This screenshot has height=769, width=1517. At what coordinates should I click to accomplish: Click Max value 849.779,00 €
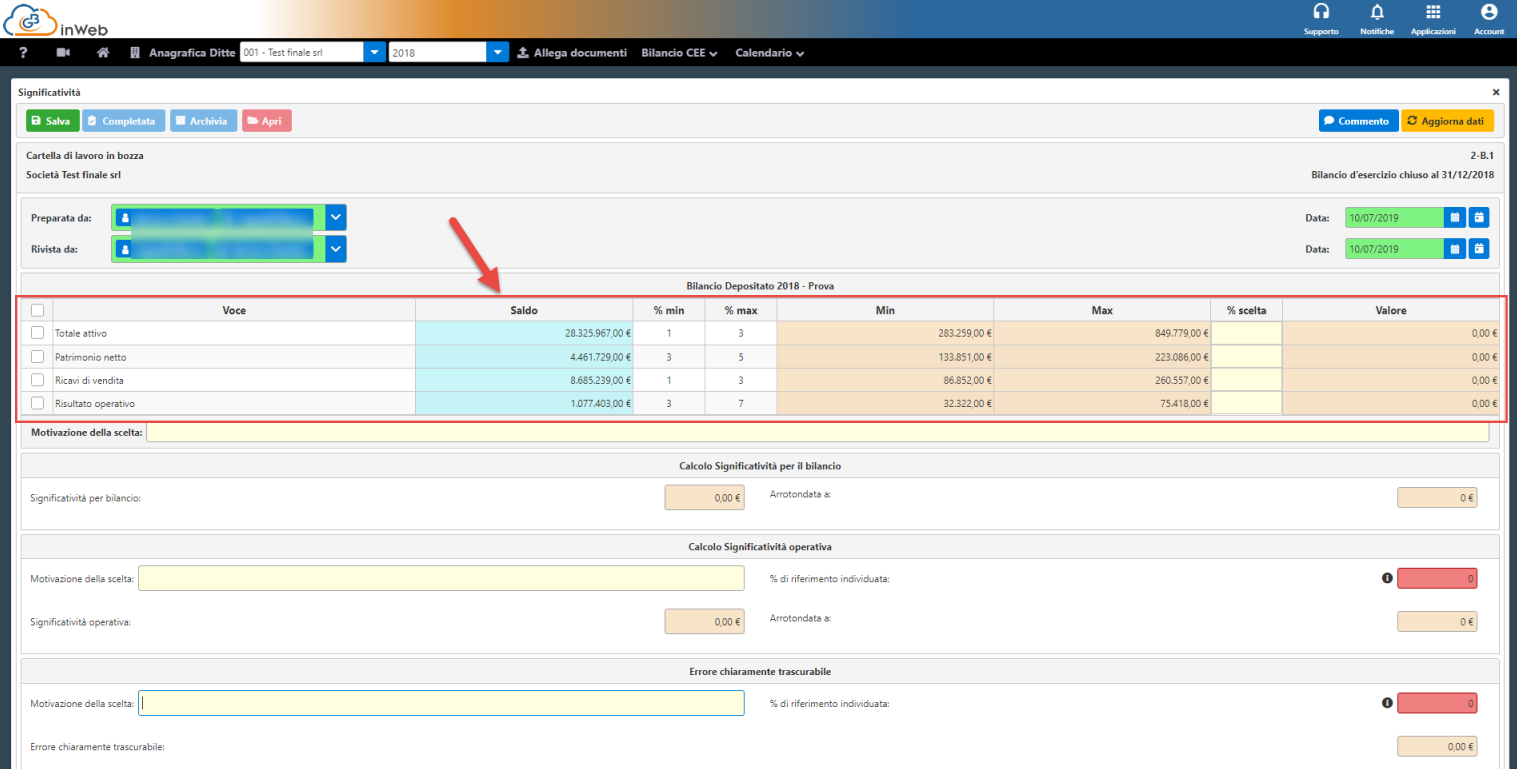click(x=1181, y=333)
